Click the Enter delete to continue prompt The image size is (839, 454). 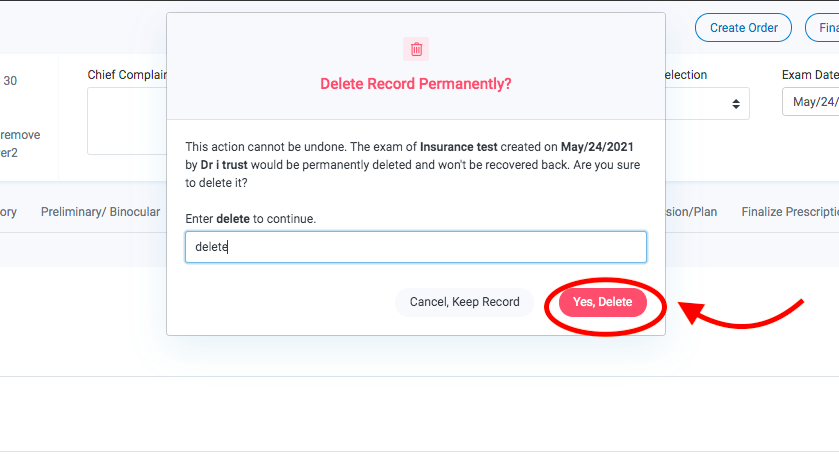250,219
